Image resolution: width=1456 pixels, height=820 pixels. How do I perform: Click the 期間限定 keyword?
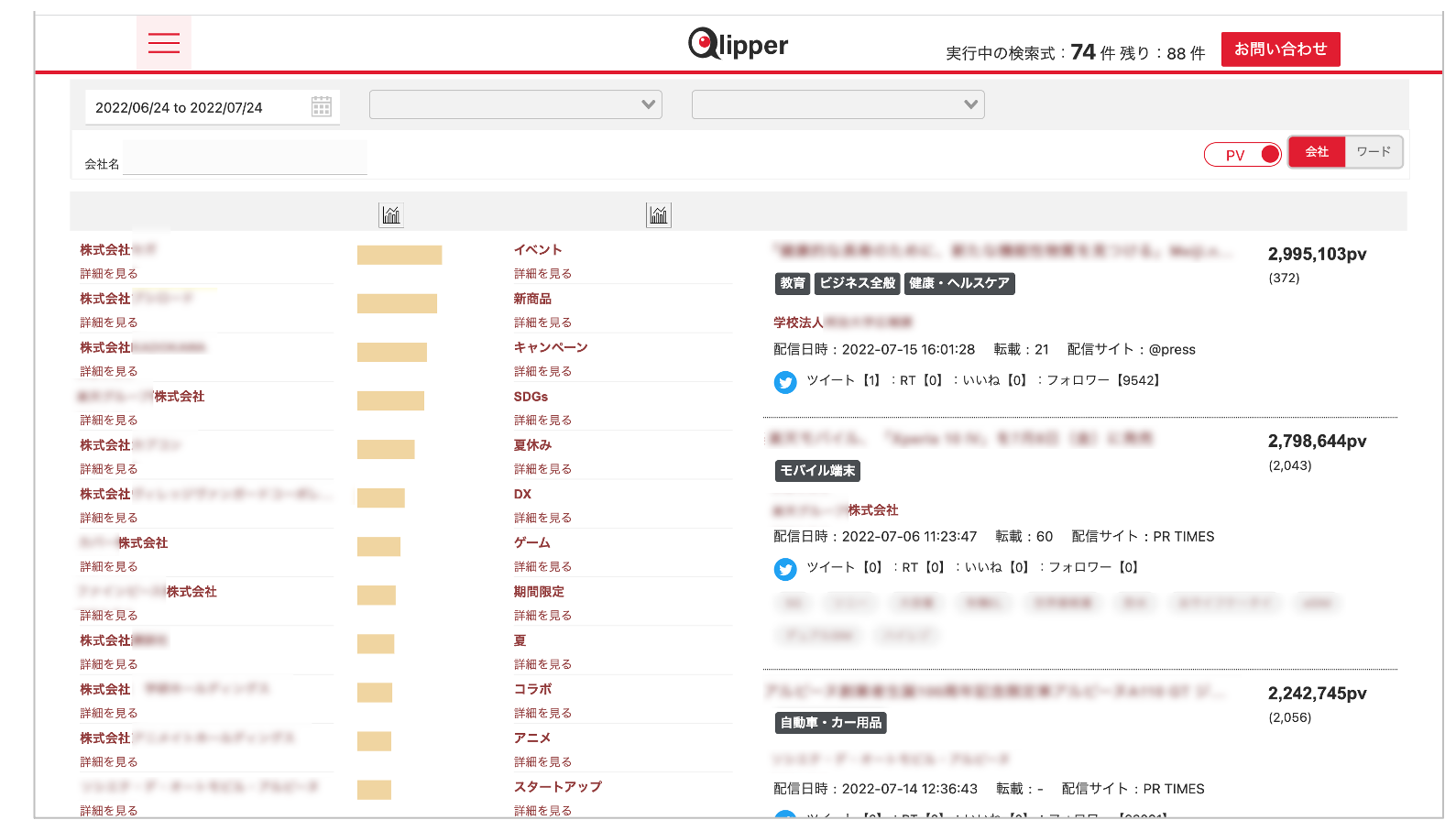coord(539,592)
